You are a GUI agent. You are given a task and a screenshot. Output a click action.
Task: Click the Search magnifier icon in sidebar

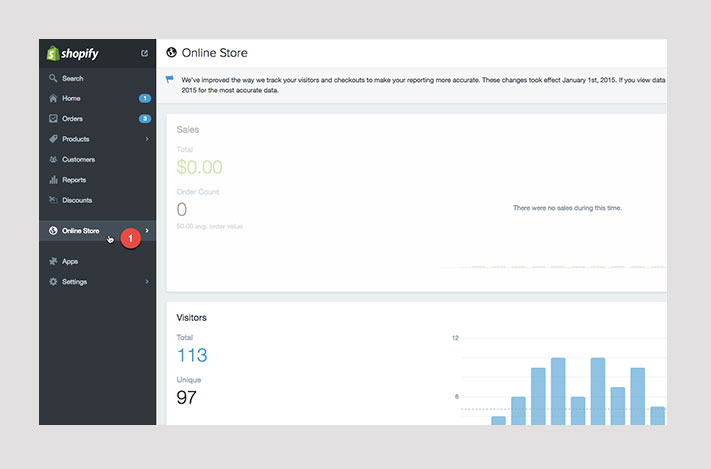click(x=52, y=78)
